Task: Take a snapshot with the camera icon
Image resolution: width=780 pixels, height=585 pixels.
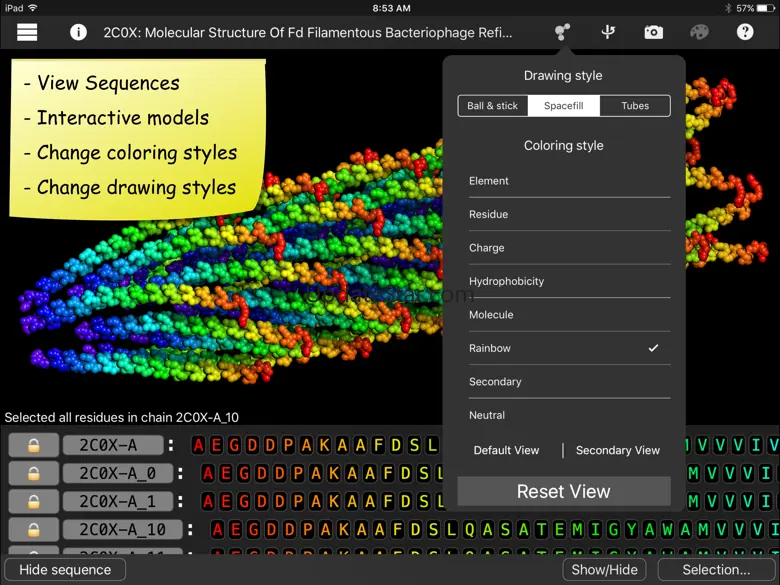Action: pos(653,32)
